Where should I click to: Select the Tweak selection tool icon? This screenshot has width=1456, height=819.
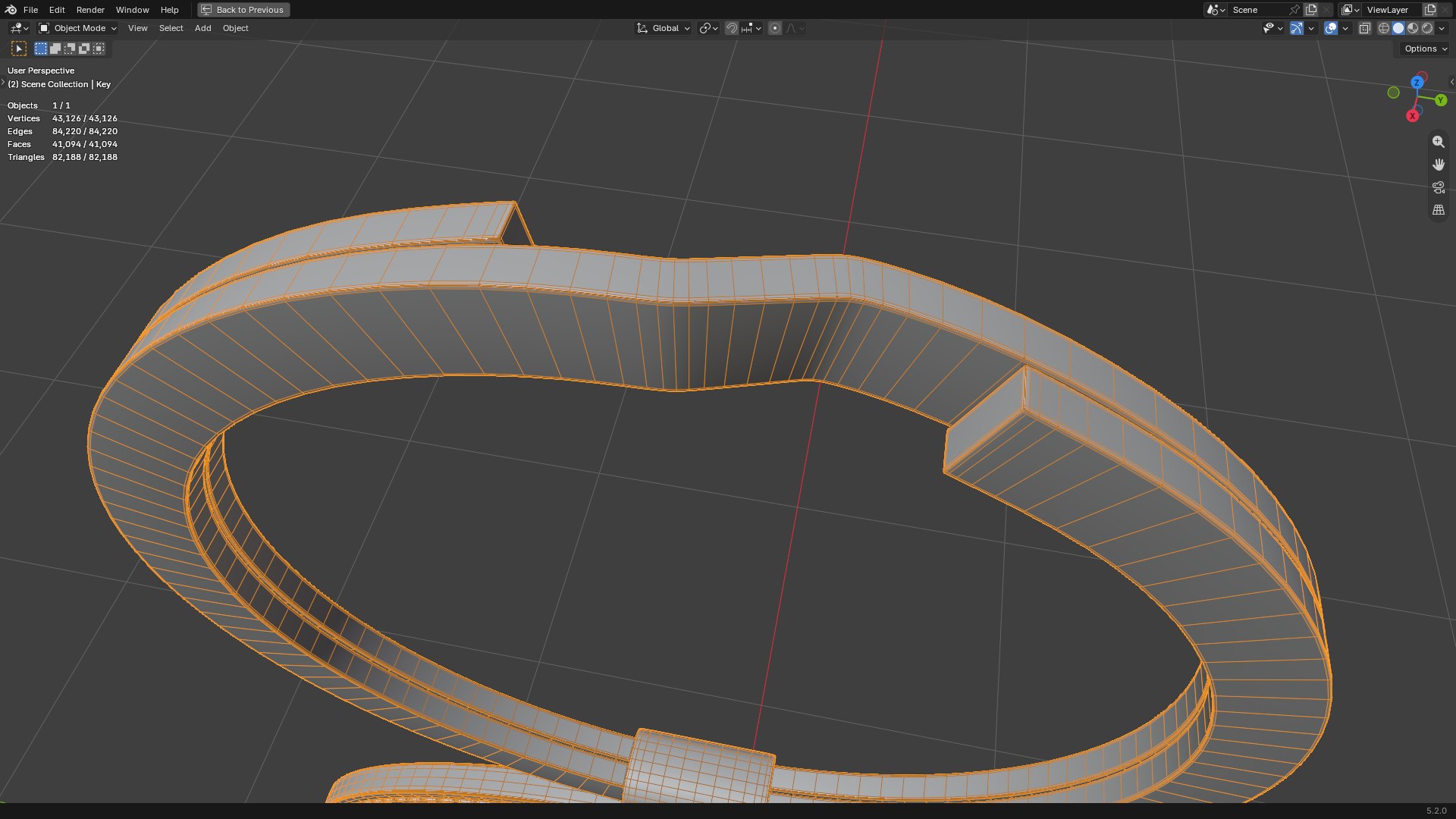[19, 49]
